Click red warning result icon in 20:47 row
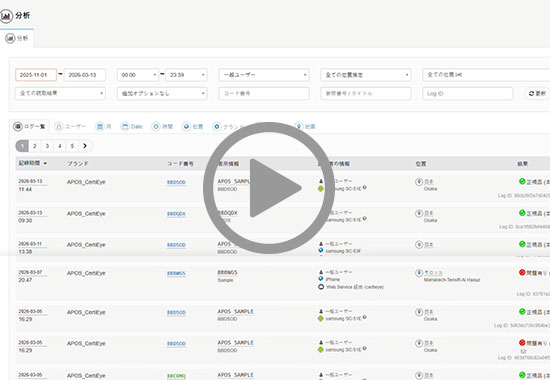This screenshot has height=380, width=550. coord(522,272)
